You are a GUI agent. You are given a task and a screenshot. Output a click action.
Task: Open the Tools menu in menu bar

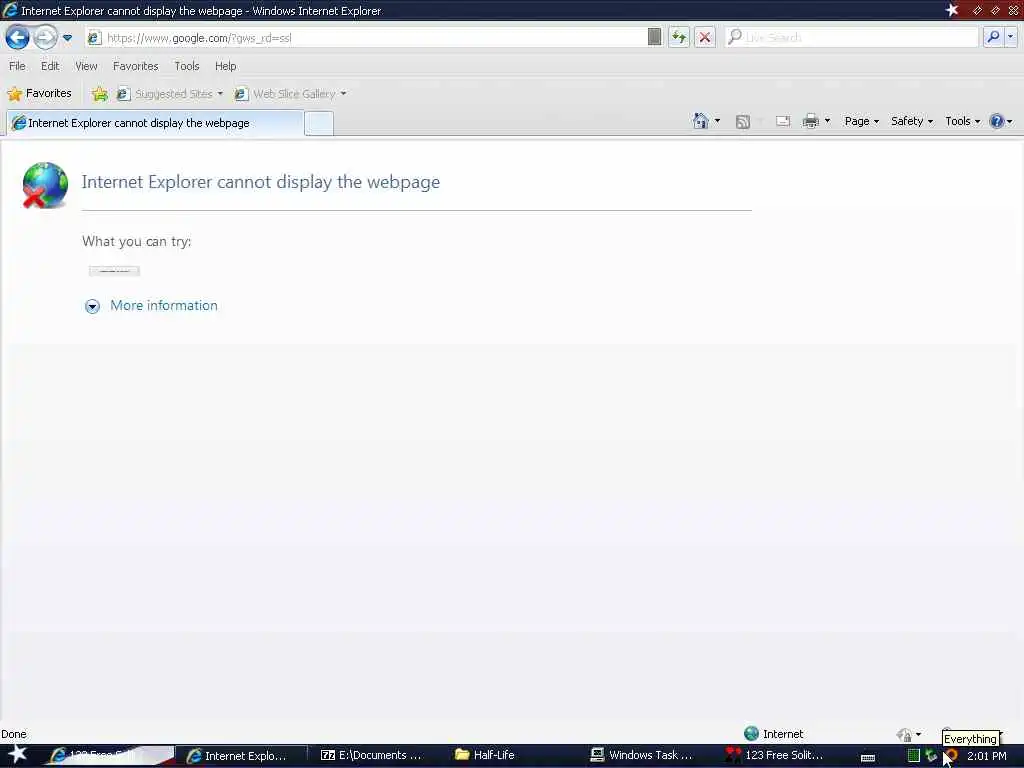(x=186, y=66)
